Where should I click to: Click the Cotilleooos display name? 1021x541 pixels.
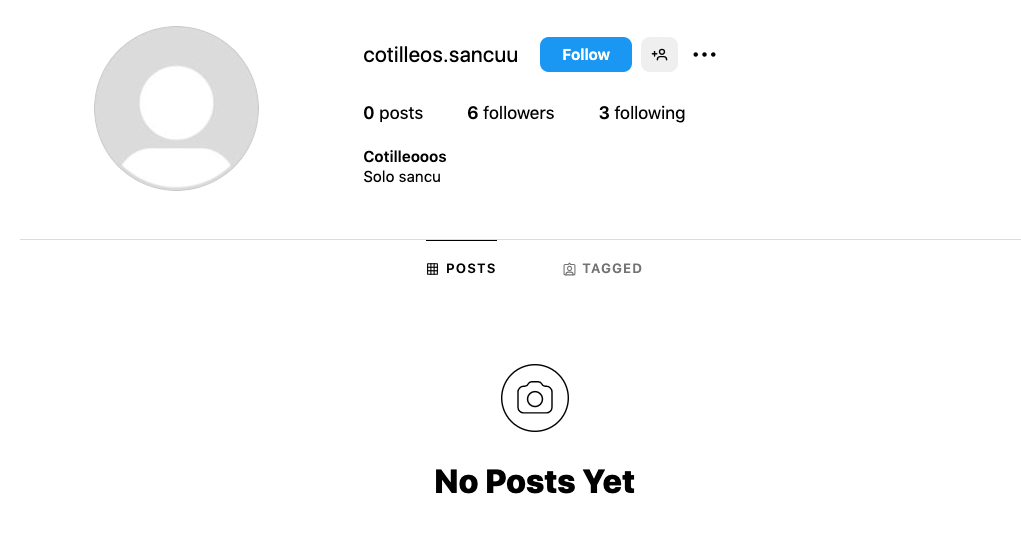[405, 157]
